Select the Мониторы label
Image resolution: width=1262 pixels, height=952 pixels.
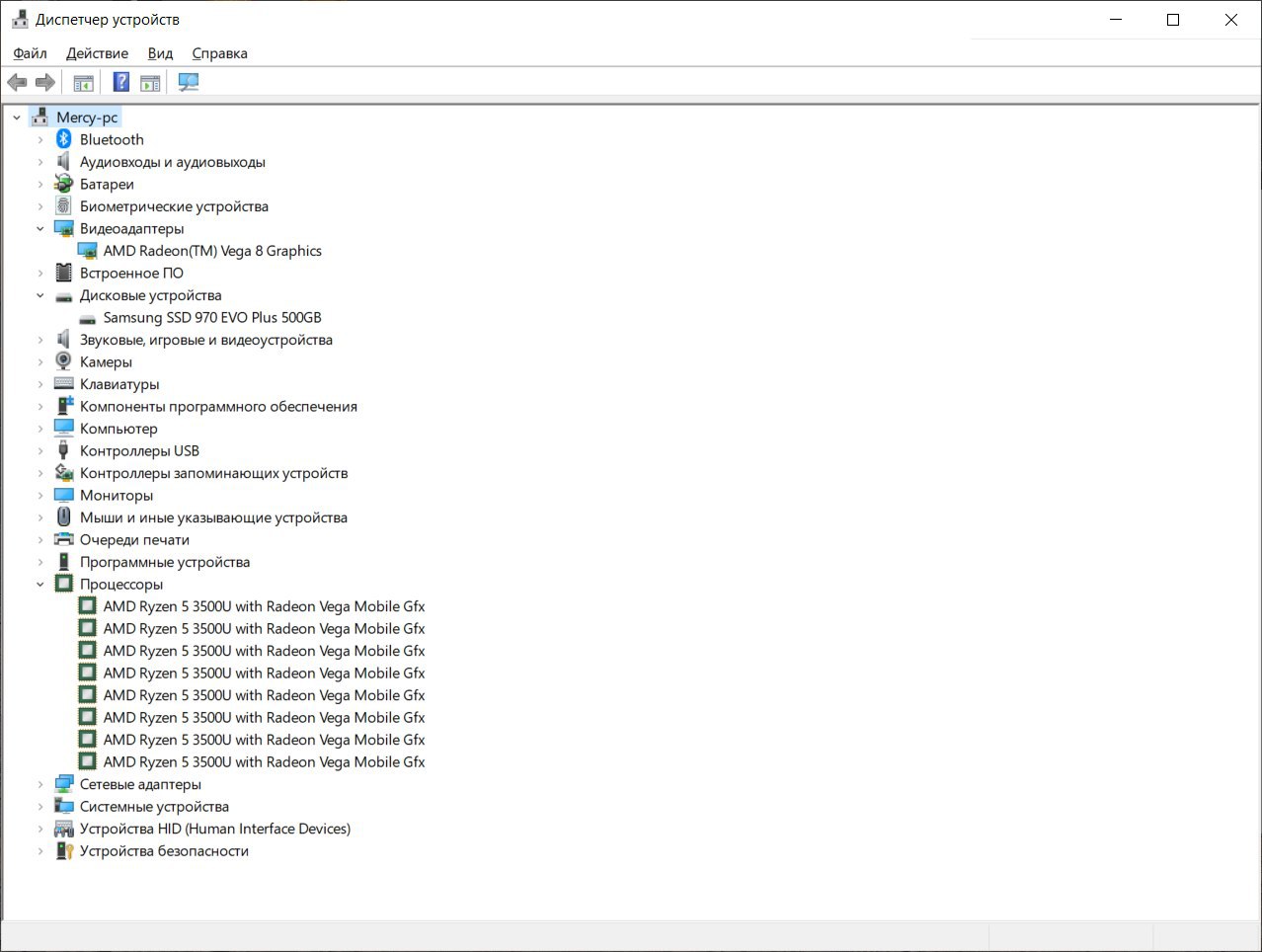[x=117, y=495]
